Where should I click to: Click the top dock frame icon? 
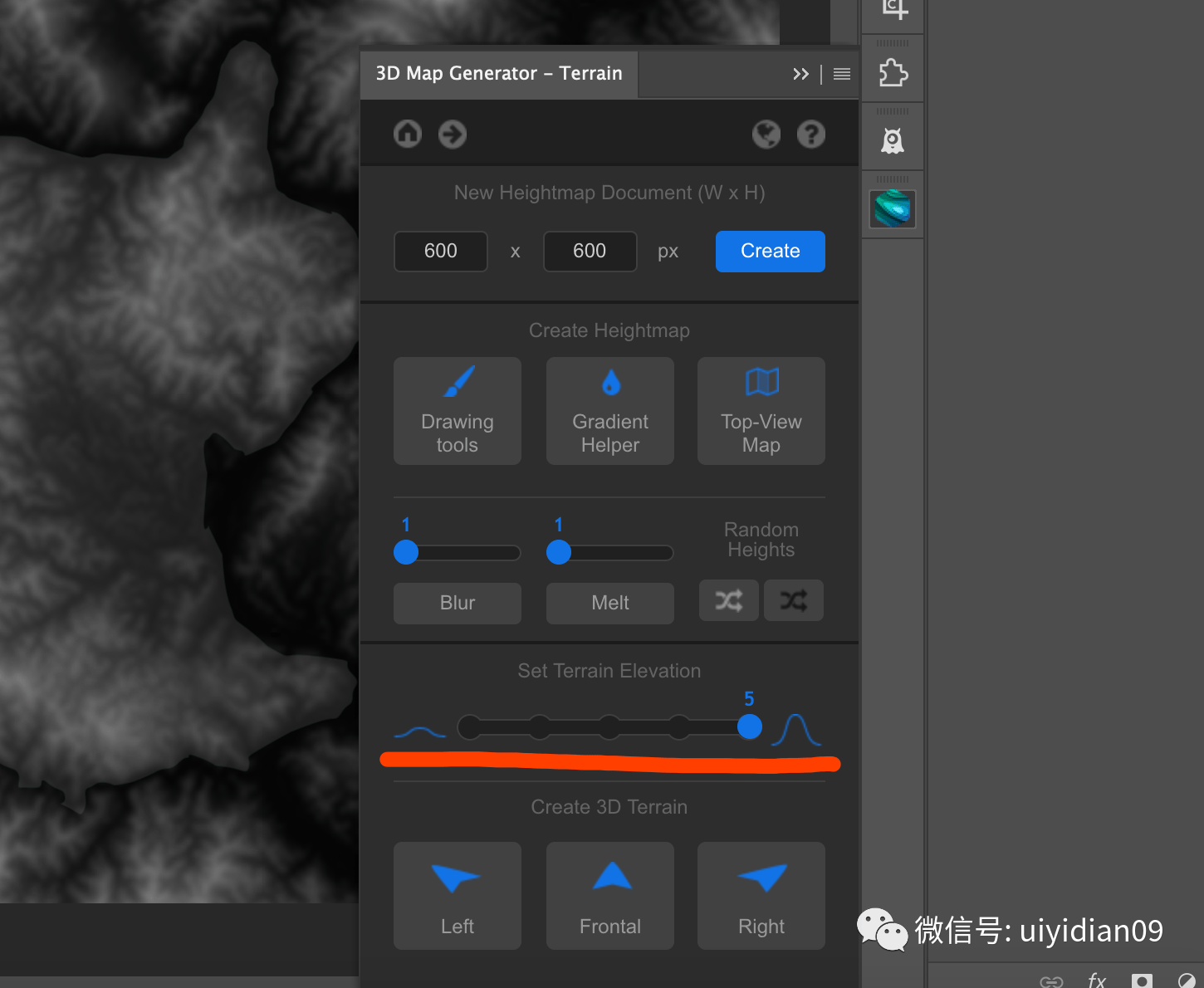(x=893, y=9)
